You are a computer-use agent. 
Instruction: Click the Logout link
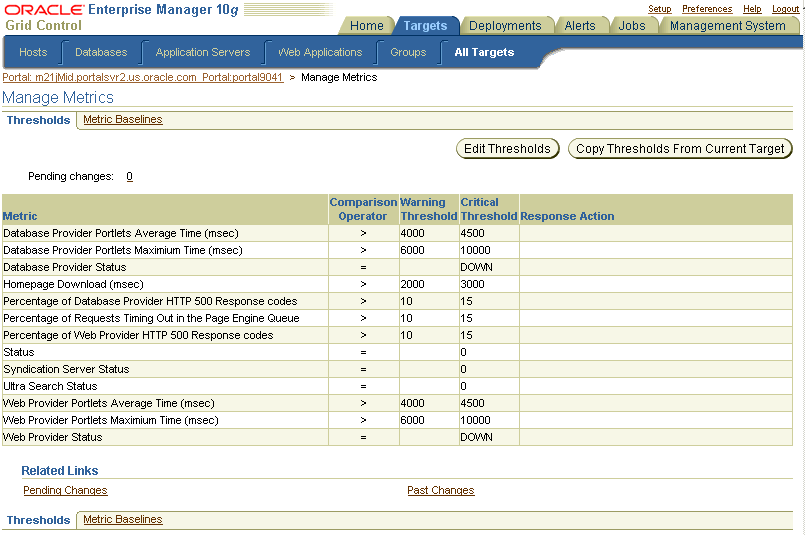pyautogui.click(x=785, y=9)
